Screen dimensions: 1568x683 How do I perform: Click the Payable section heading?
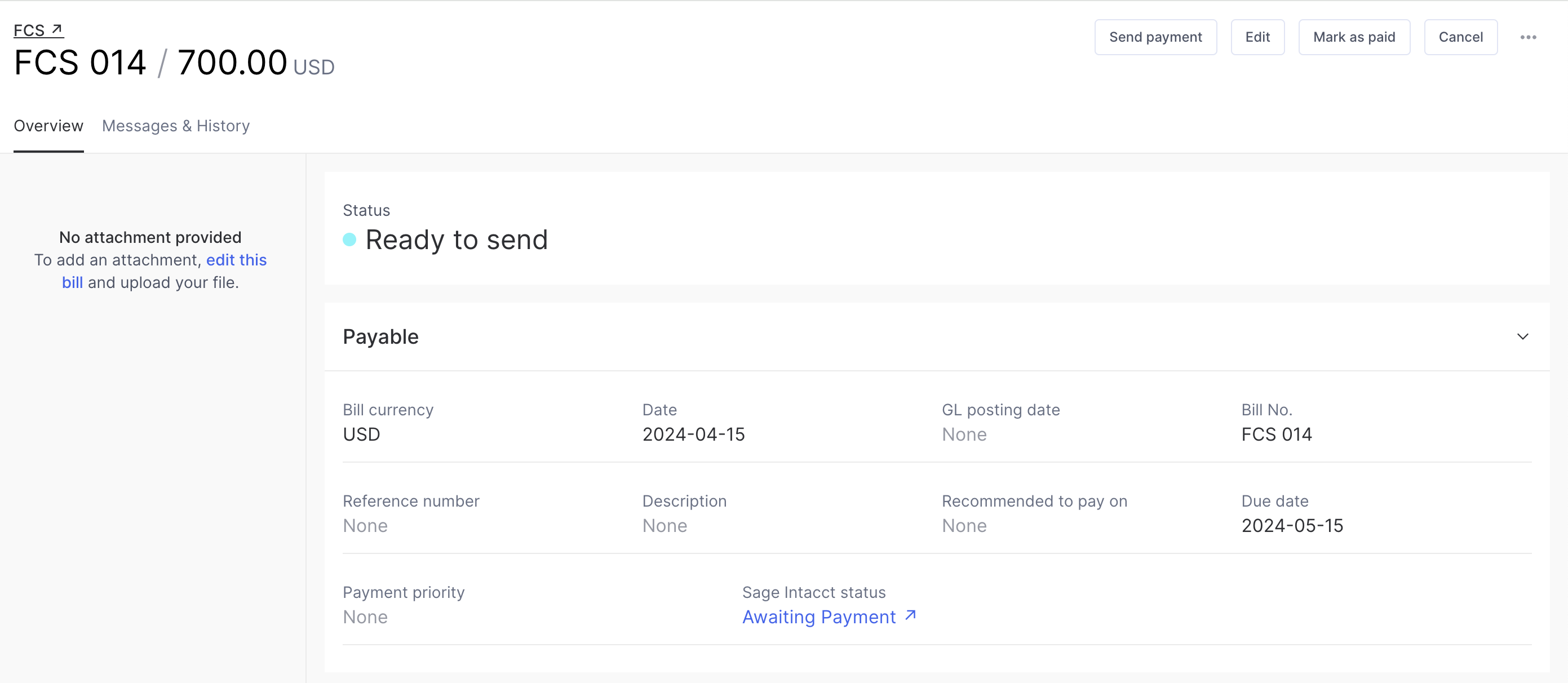click(380, 336)
